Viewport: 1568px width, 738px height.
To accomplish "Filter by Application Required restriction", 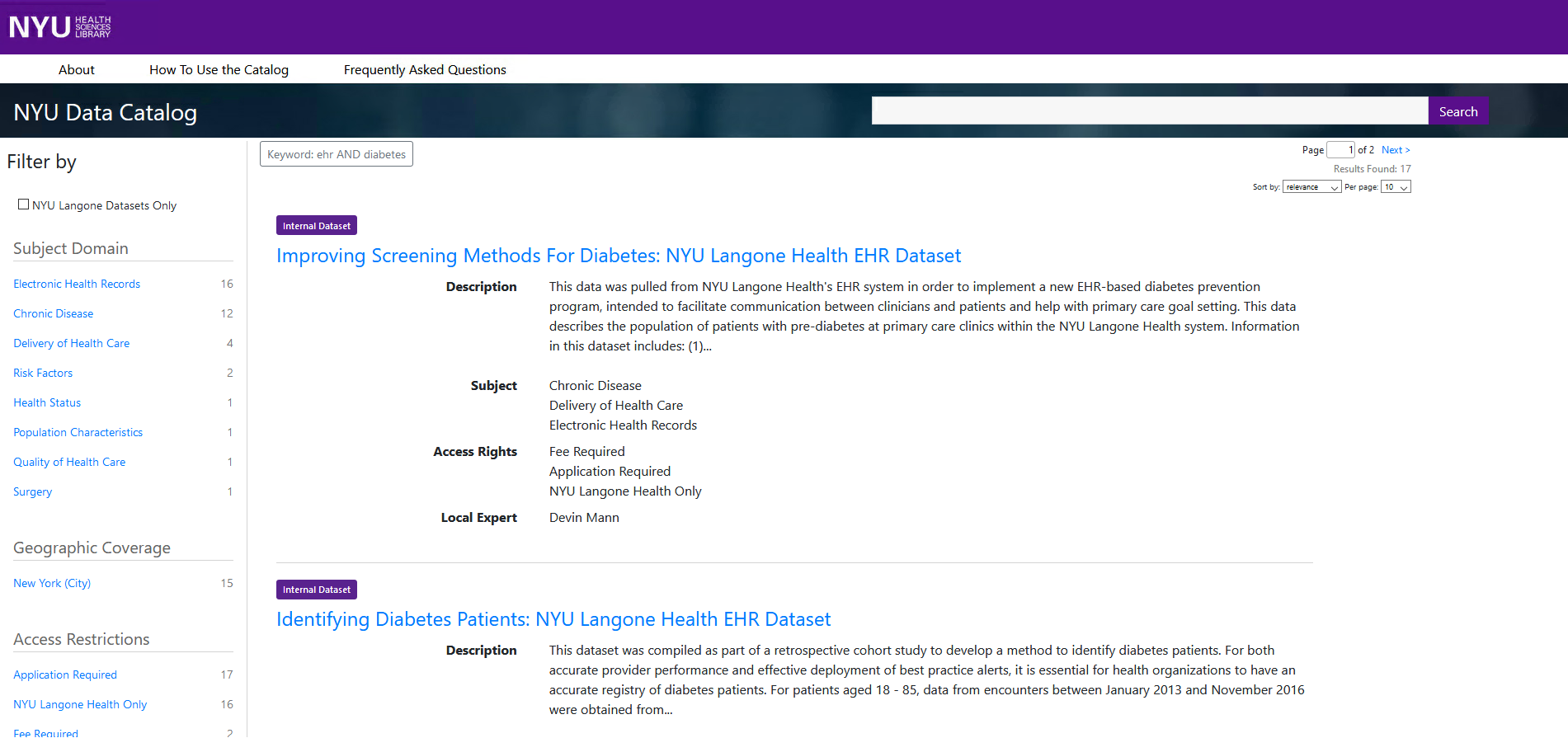I will coord(65,675).
